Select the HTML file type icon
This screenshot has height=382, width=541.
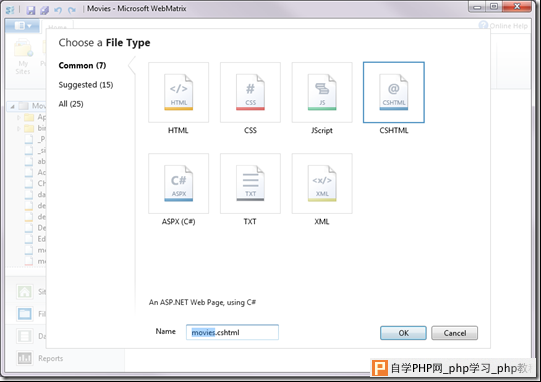click(x=178, y=92)
